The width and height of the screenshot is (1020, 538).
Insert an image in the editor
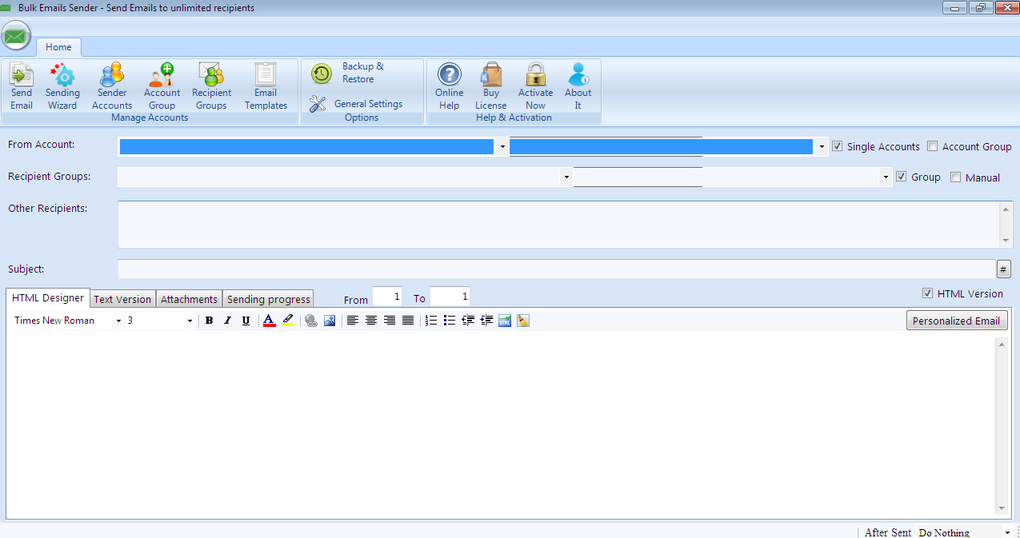(330, 320)
